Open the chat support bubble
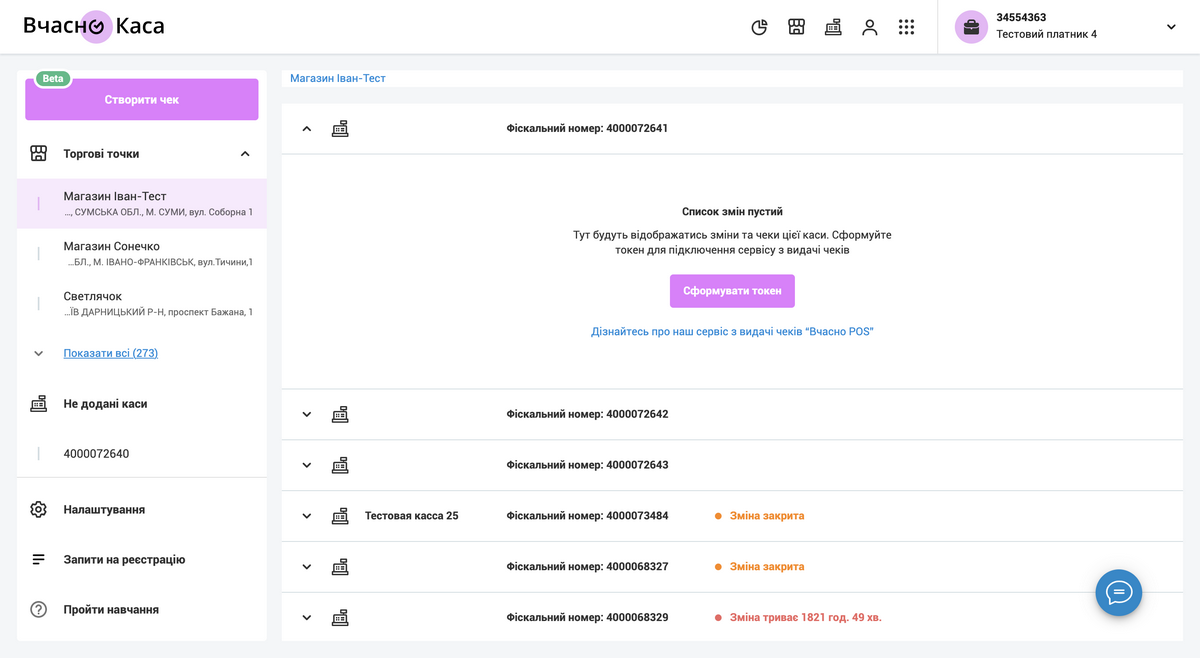1200x658 pixels. pos(1118,593)
